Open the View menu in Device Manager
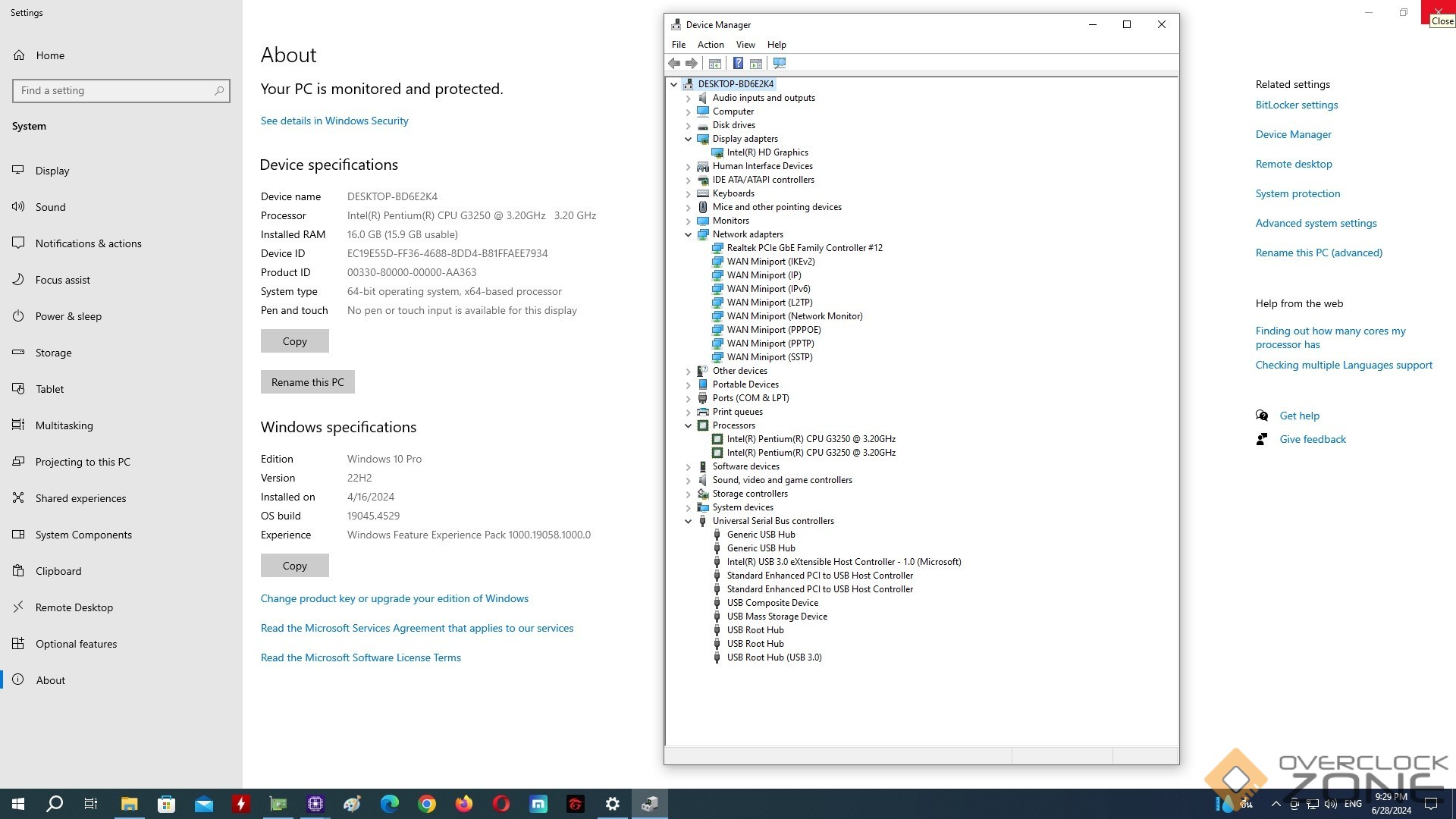This screenshot has height=819, width=1456. click(745, 45)
